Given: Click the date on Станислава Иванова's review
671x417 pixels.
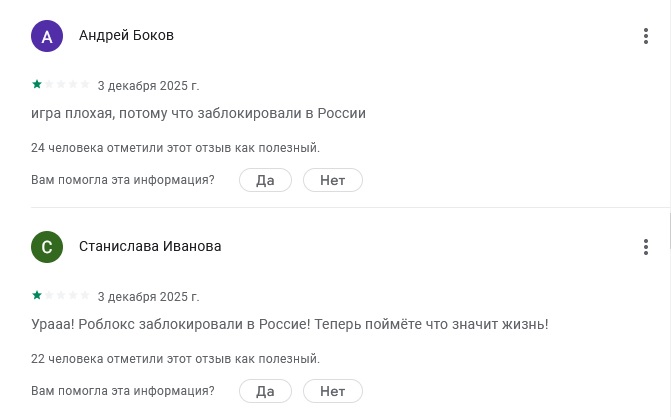Looking at the screenshot, I should (148, 297).
